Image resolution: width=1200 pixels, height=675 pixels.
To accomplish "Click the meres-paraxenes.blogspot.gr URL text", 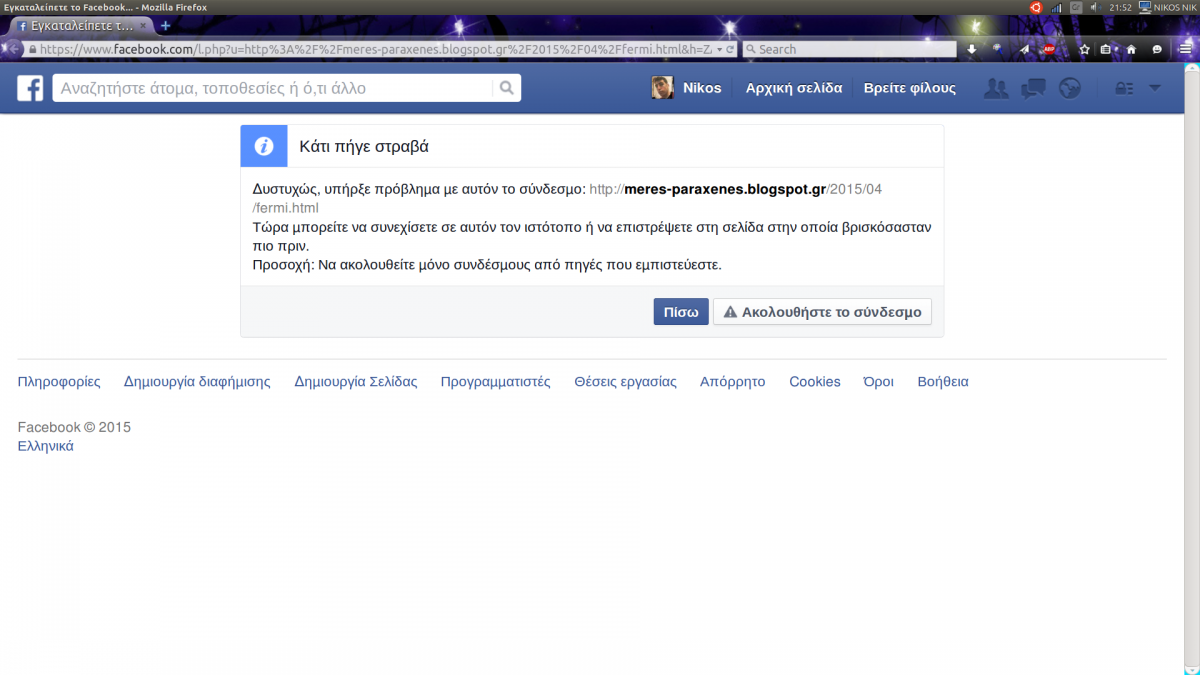I will [725, 188].
